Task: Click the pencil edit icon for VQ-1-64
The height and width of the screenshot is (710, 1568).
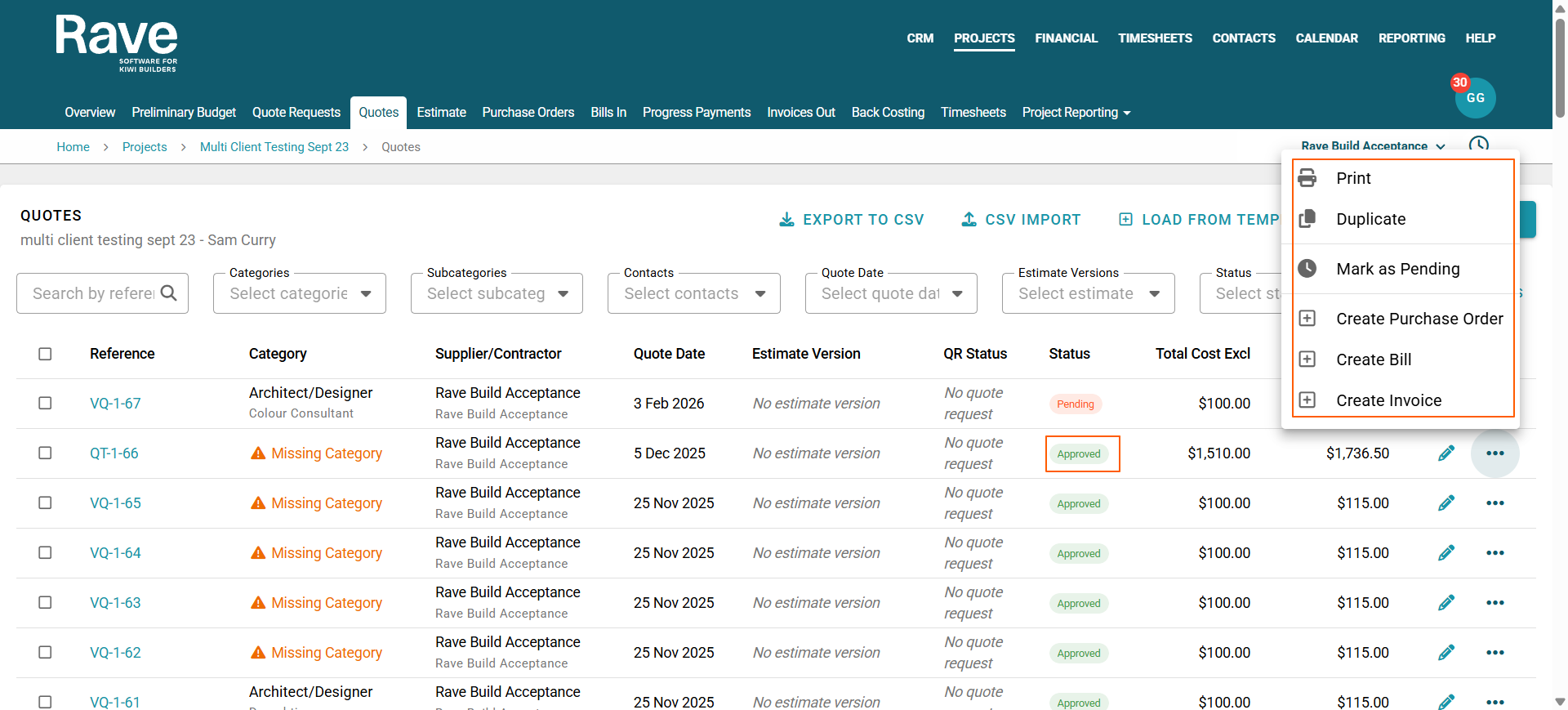Action: click(x=1445, y=553)
